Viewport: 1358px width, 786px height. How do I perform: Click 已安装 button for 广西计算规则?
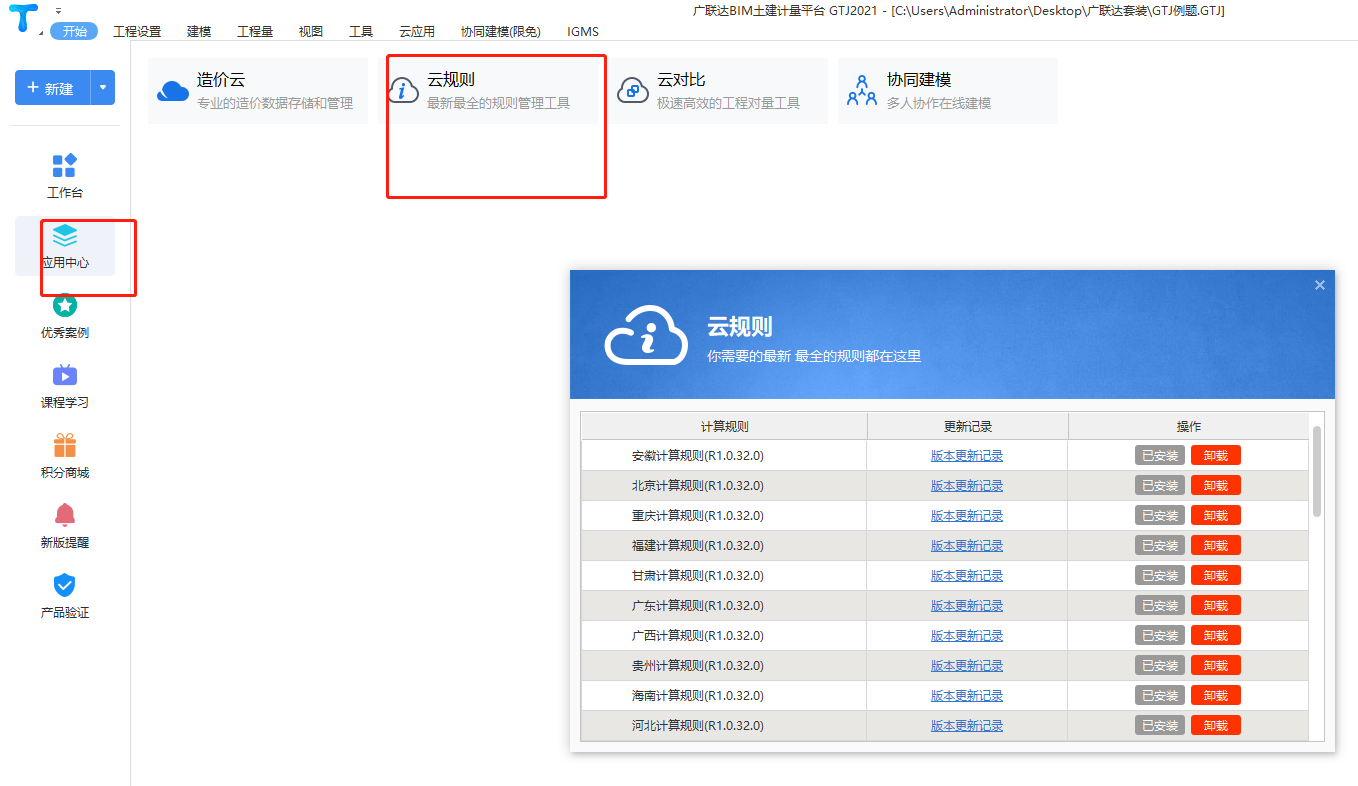[x=1160, y=635]
